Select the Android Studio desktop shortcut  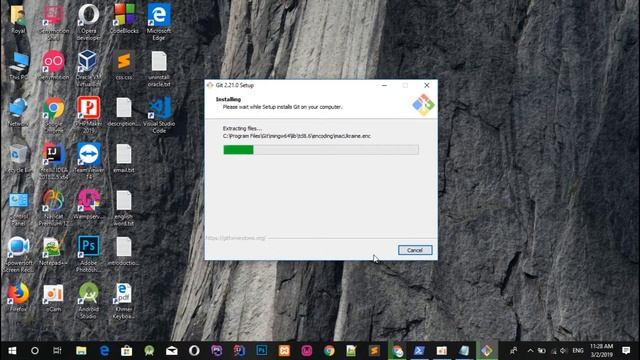tap(89, 301)
